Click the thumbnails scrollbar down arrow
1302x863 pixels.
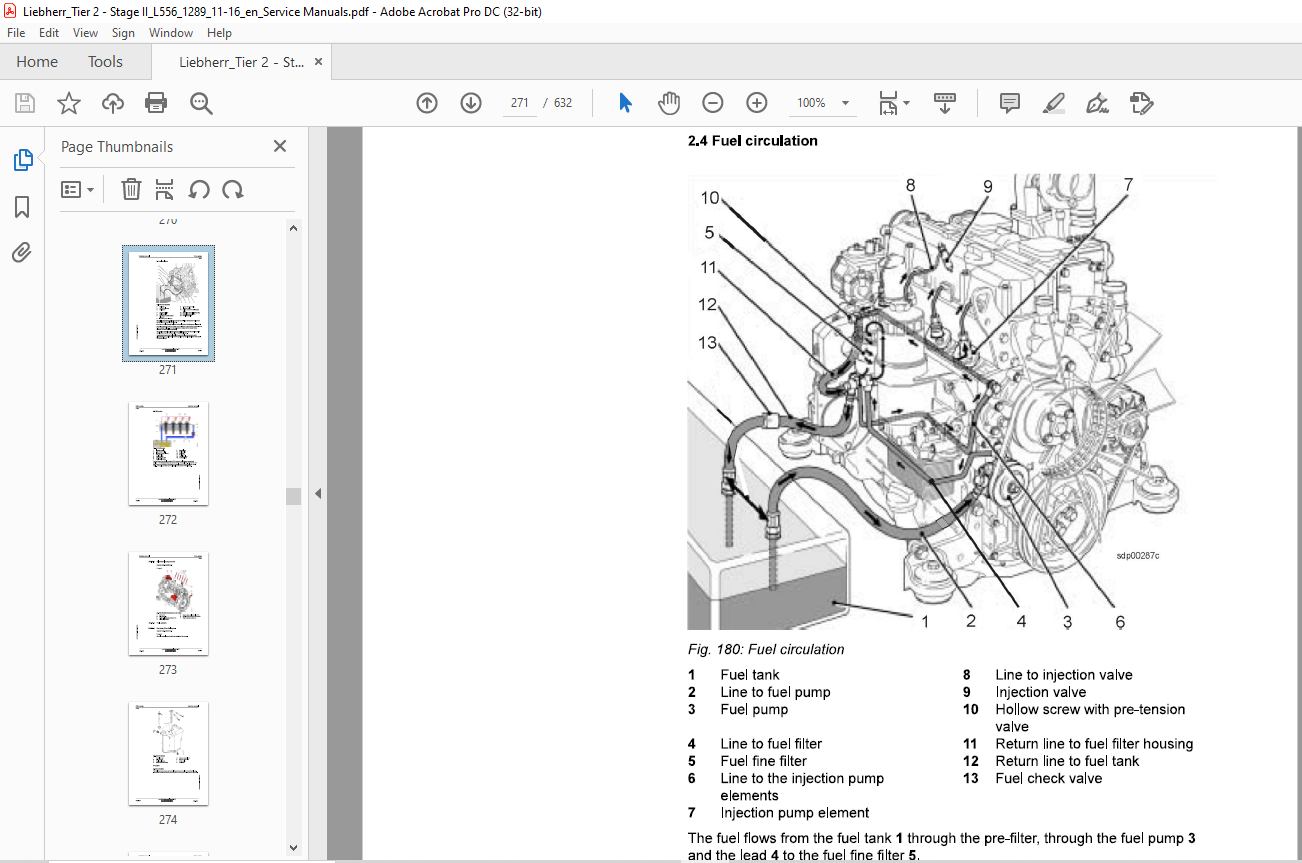coord(293,847)
